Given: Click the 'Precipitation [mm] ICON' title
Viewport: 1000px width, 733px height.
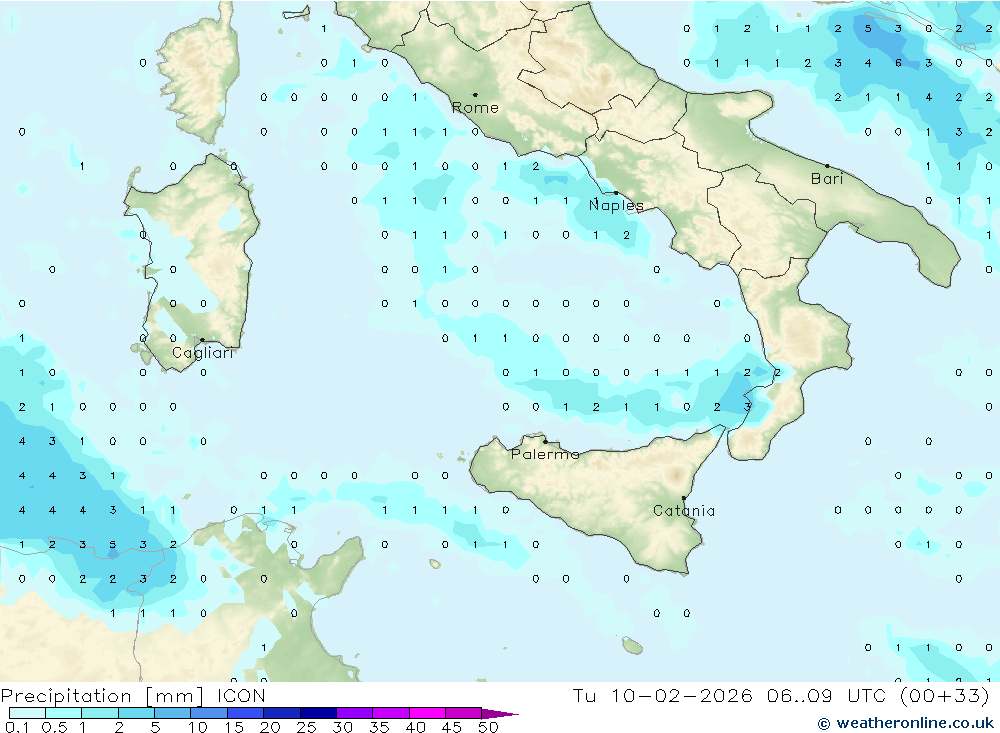Looking at the screenshot, I should (133, 695).
